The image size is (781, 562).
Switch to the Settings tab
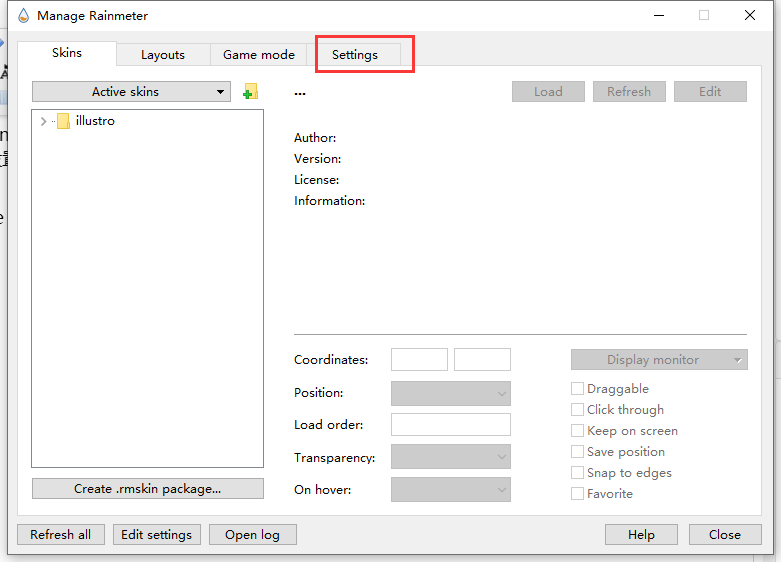point(355,55)
